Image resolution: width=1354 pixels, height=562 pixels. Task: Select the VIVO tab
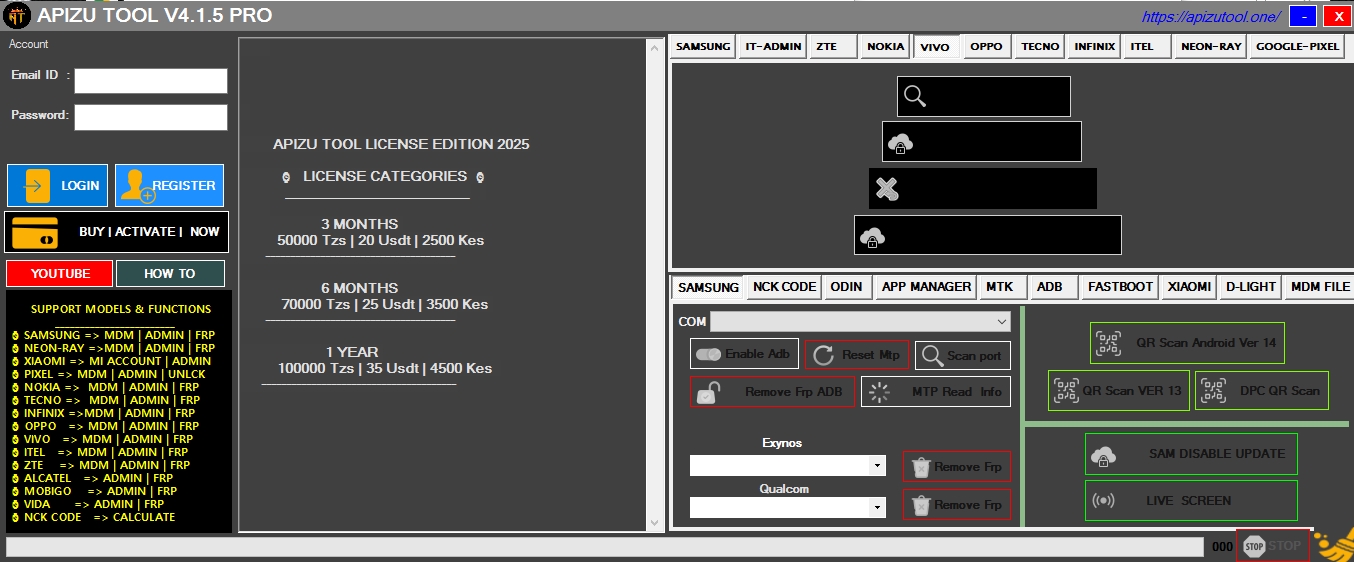tap(936, 47)
